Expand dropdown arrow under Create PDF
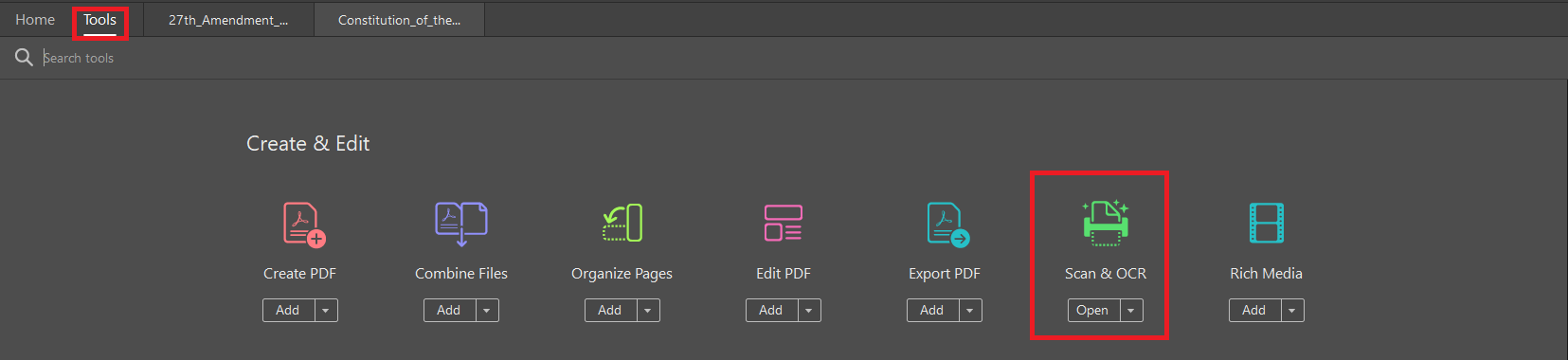 pyautogui.click(x=326, y=310)
